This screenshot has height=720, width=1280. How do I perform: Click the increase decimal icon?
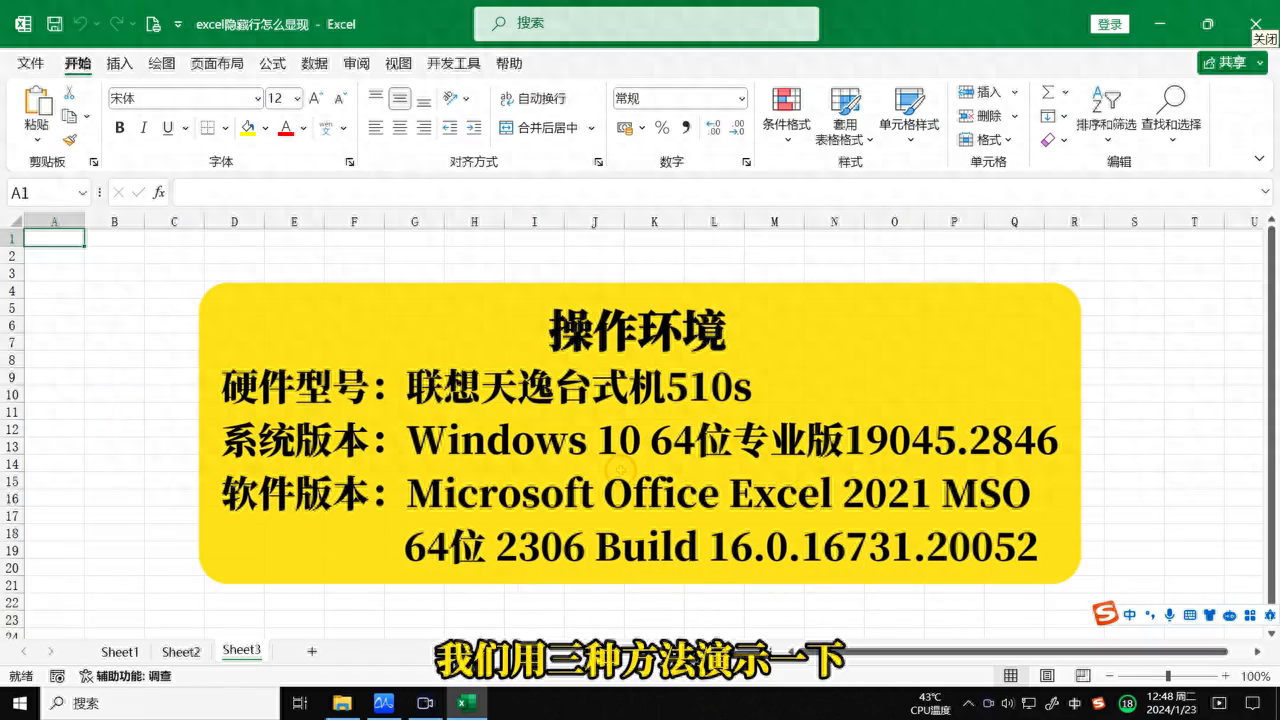click(713, 128)
